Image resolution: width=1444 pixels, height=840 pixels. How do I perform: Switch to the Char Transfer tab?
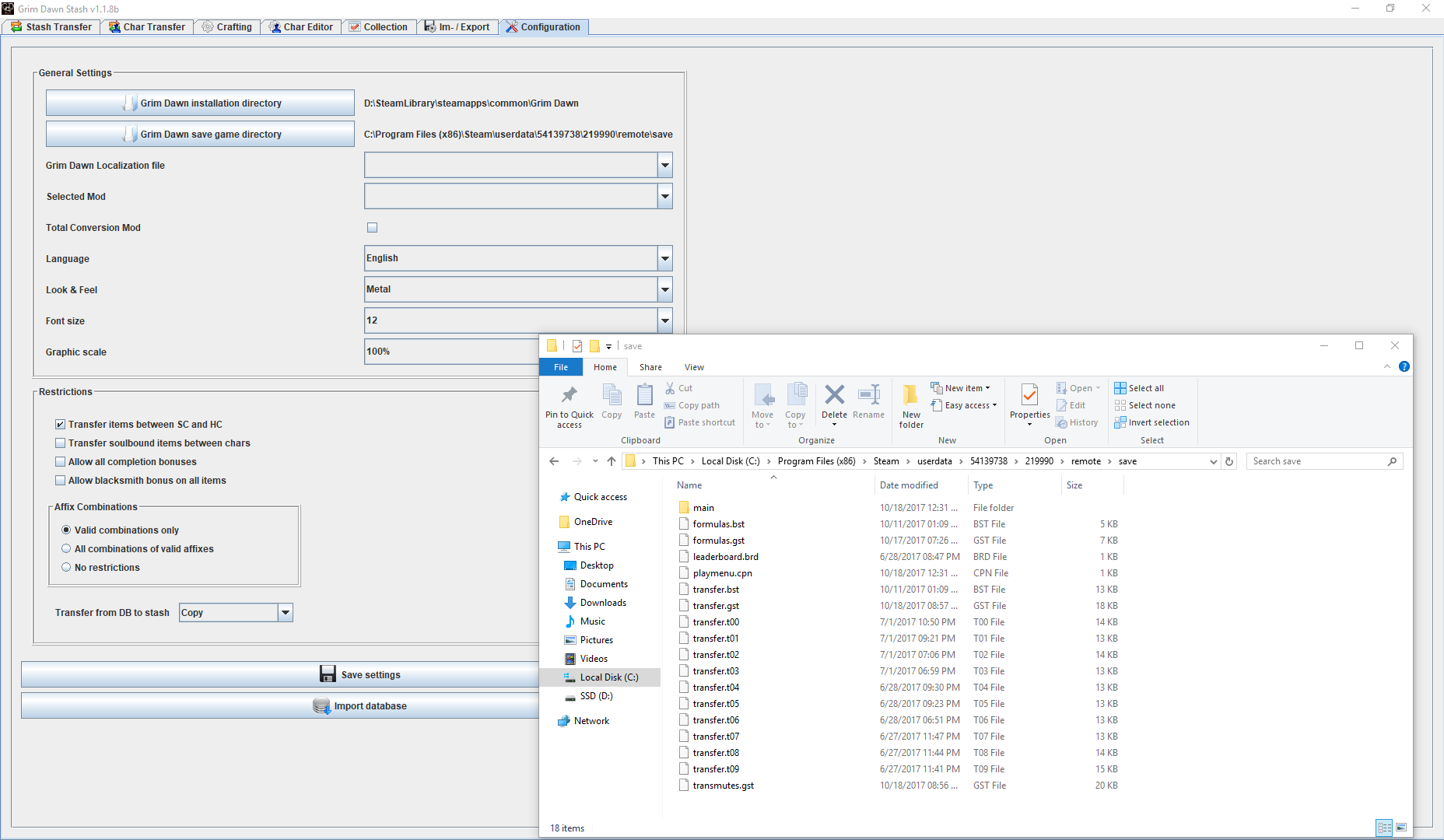147,27
